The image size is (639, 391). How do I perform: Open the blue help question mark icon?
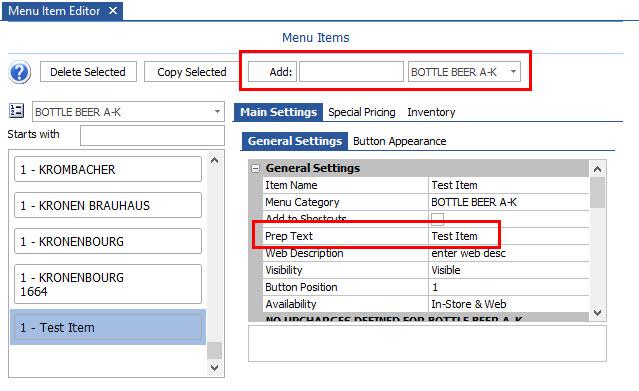19,73
